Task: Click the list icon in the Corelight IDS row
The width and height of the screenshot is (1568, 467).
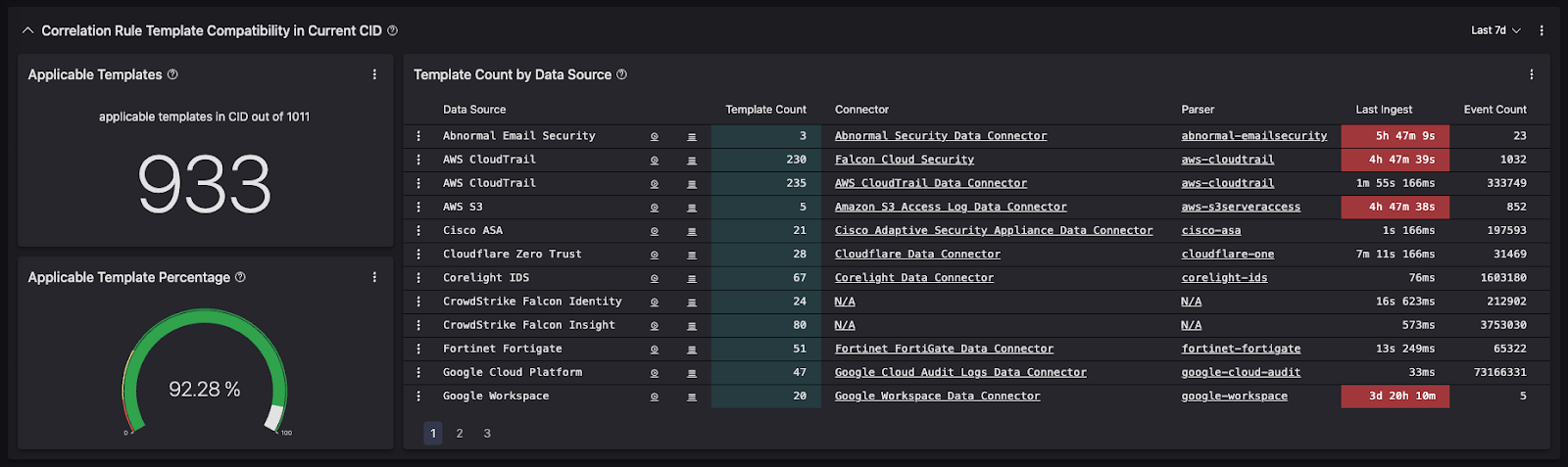Action: coord(692,278)
